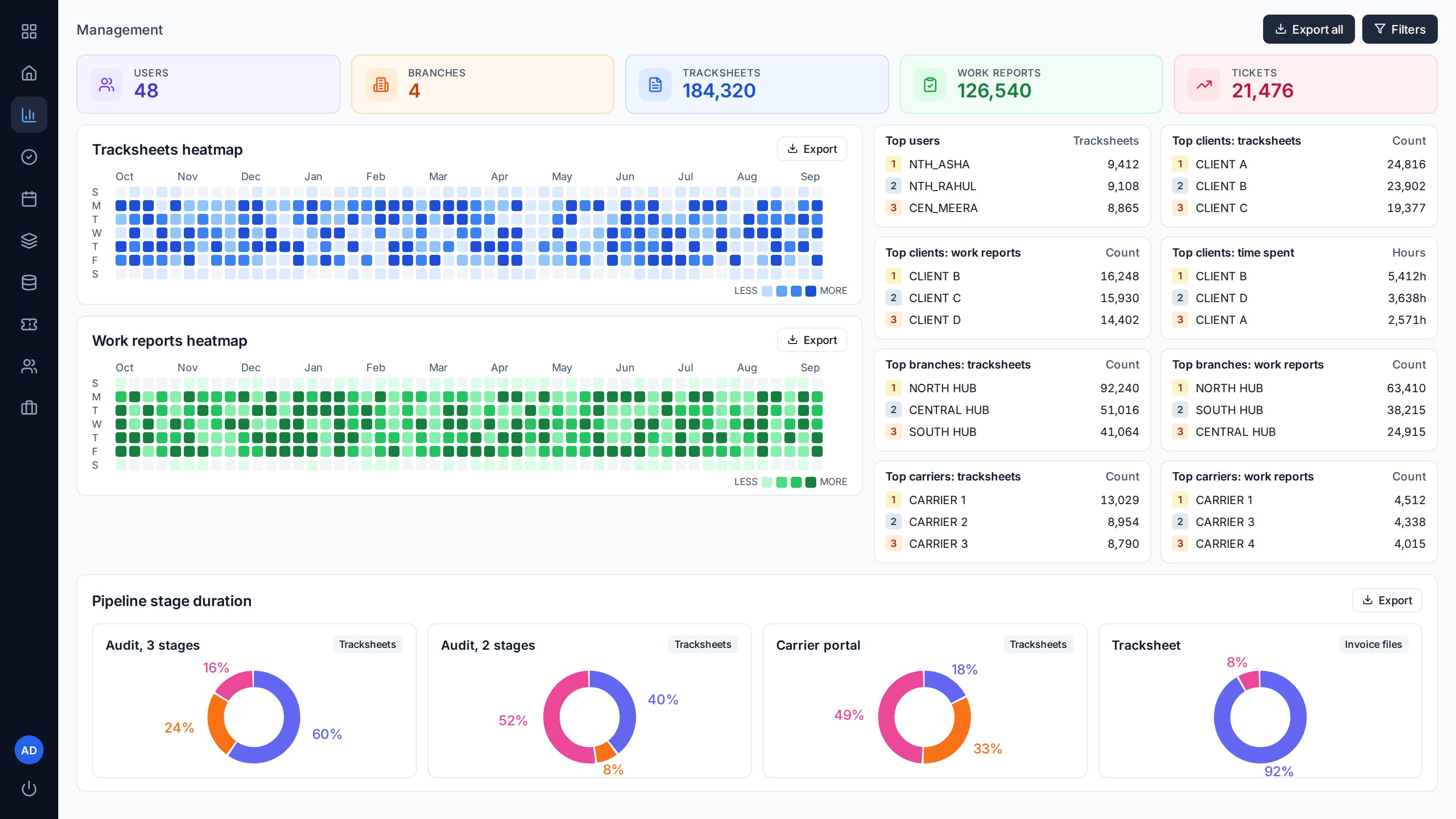1456x819 pixels.
Task: Click the 60% segment label in Audit, 3 stages
Action: click(x=327, y=733)
